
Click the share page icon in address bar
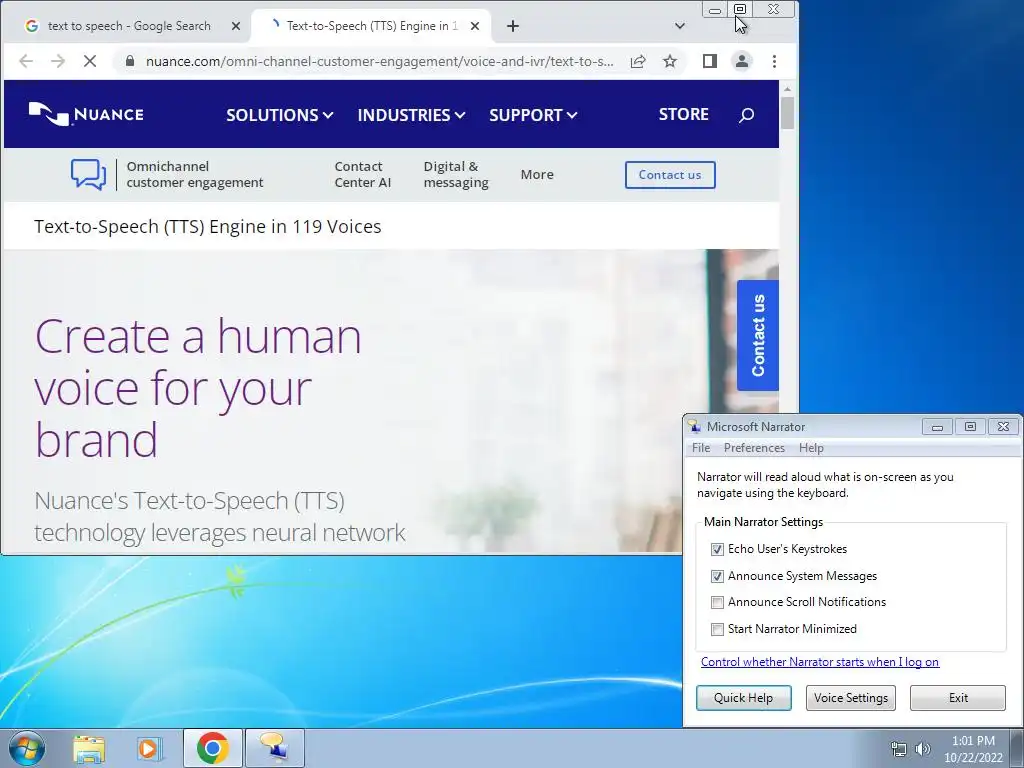[638, 61]
